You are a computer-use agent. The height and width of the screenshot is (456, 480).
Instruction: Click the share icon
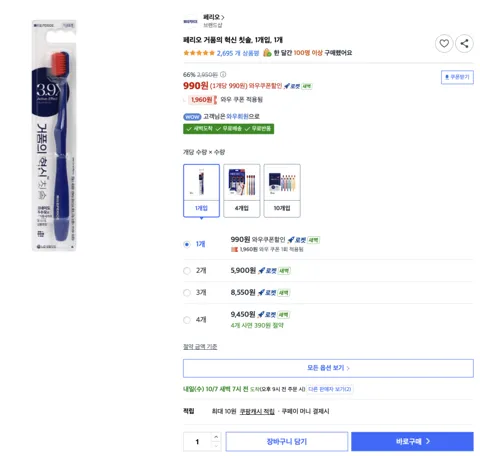coord(464,43)
